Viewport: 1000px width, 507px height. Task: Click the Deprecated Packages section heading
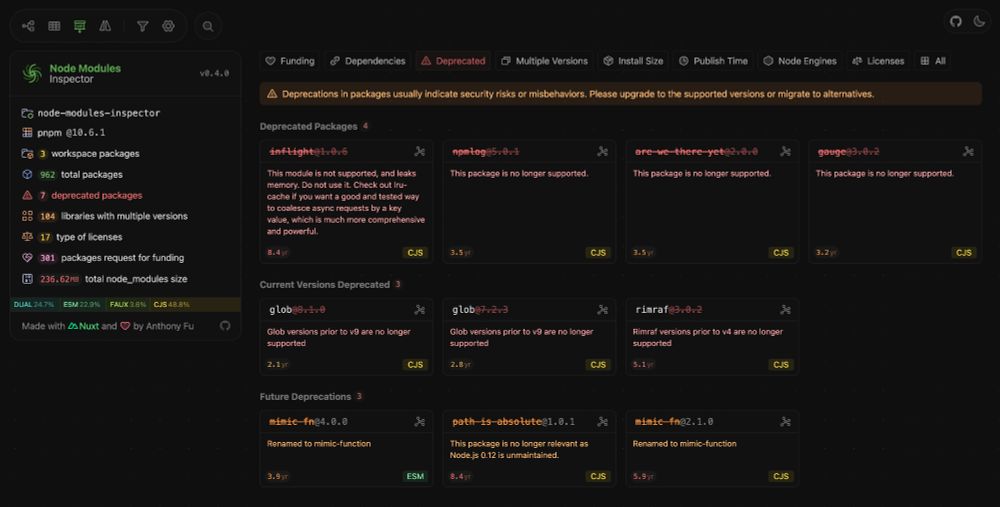(x=308, y=126)
